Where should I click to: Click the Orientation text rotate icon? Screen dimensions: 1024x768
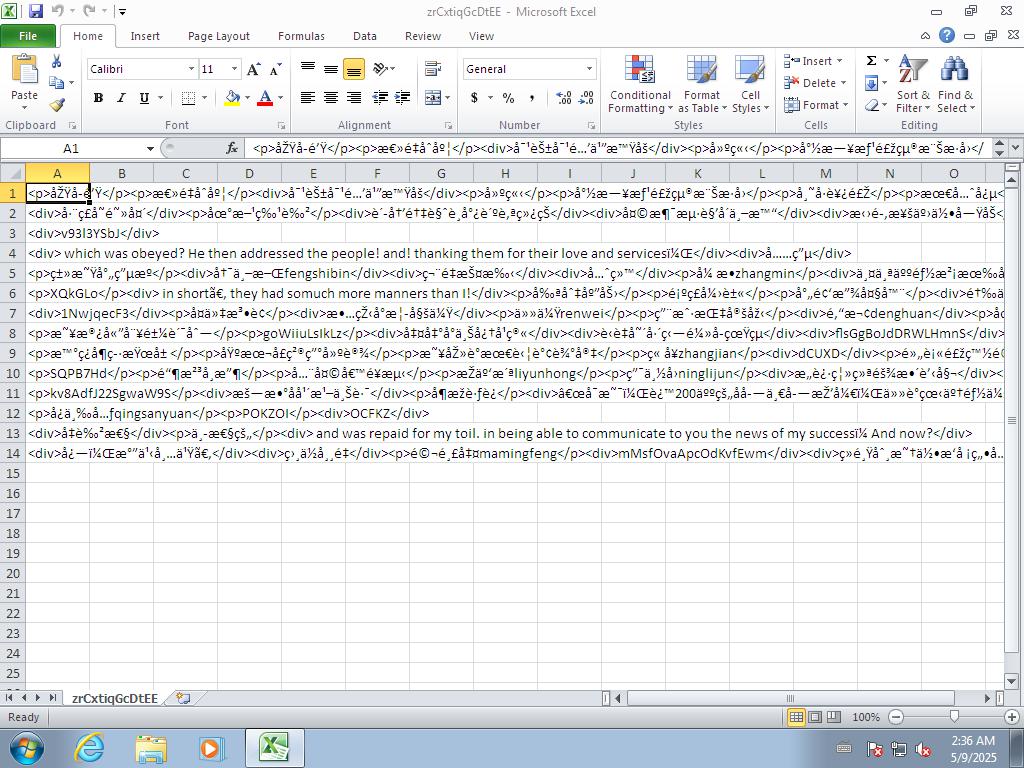point(380,69)
